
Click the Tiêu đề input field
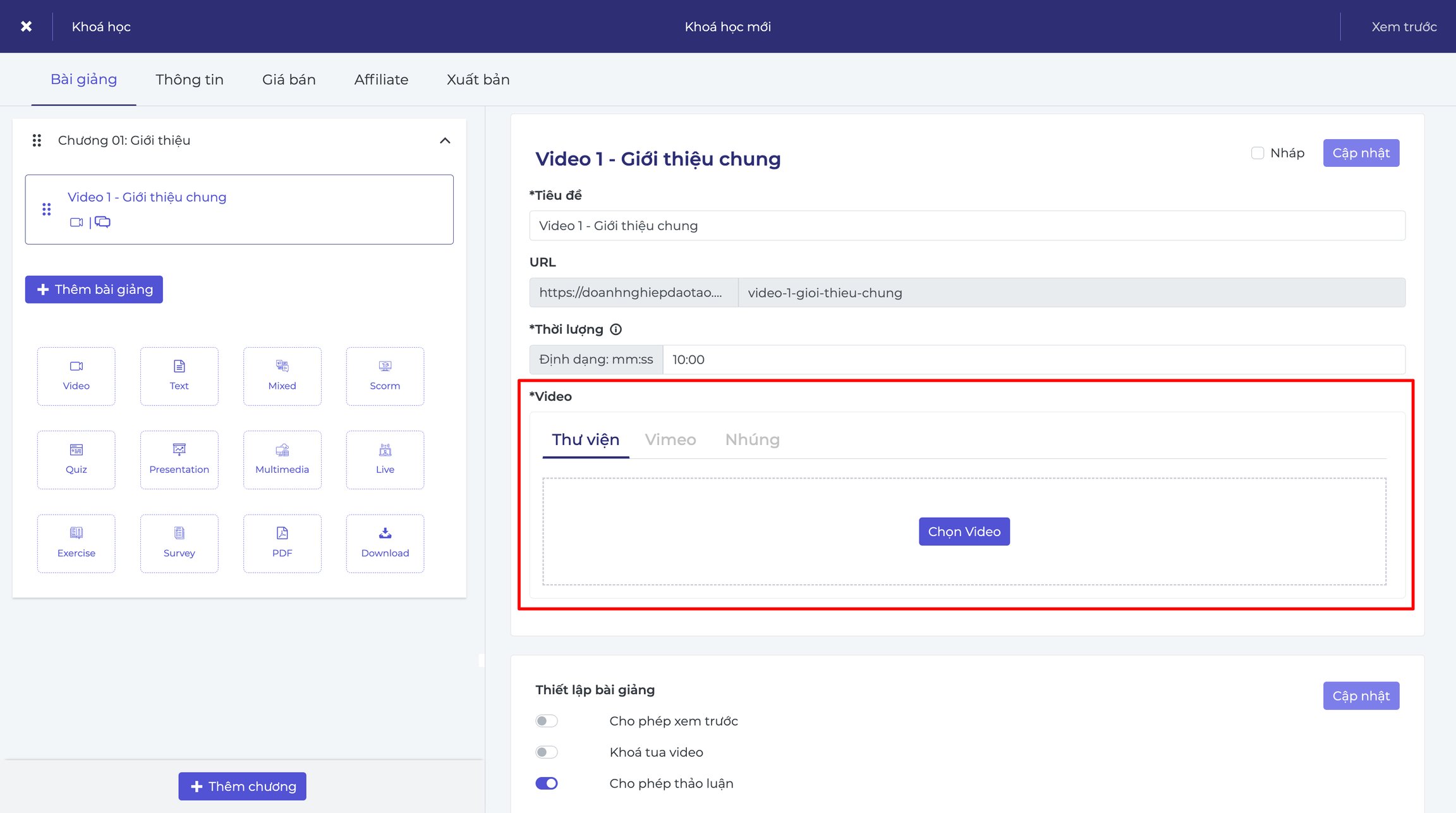(x=967, y=226)
